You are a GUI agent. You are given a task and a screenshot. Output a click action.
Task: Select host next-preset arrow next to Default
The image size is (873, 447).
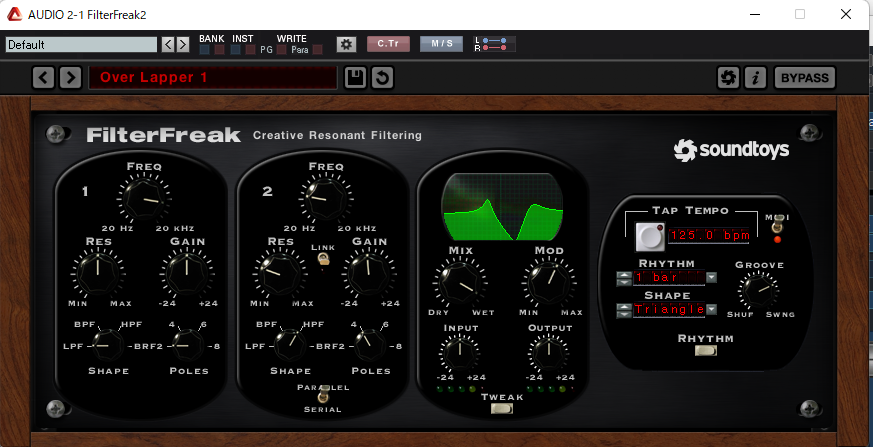(183, 45)
